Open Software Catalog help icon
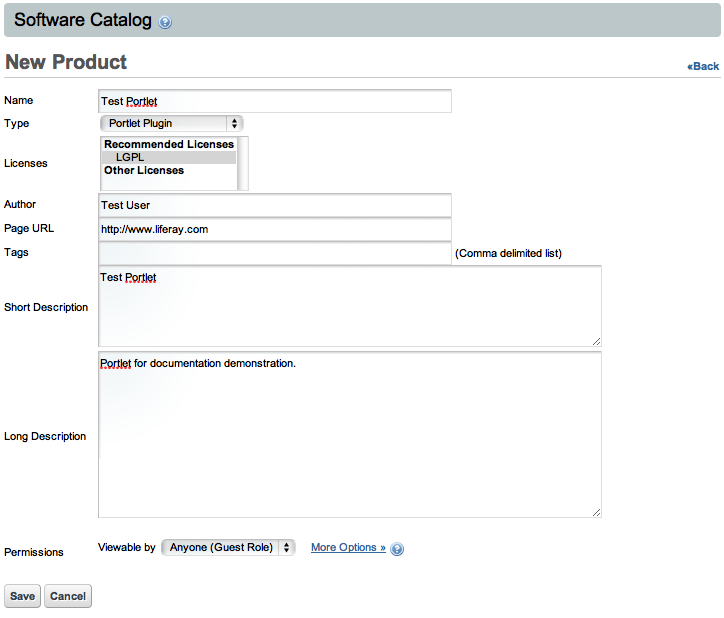The image size is (724, 618). click(x=165, y=22)
